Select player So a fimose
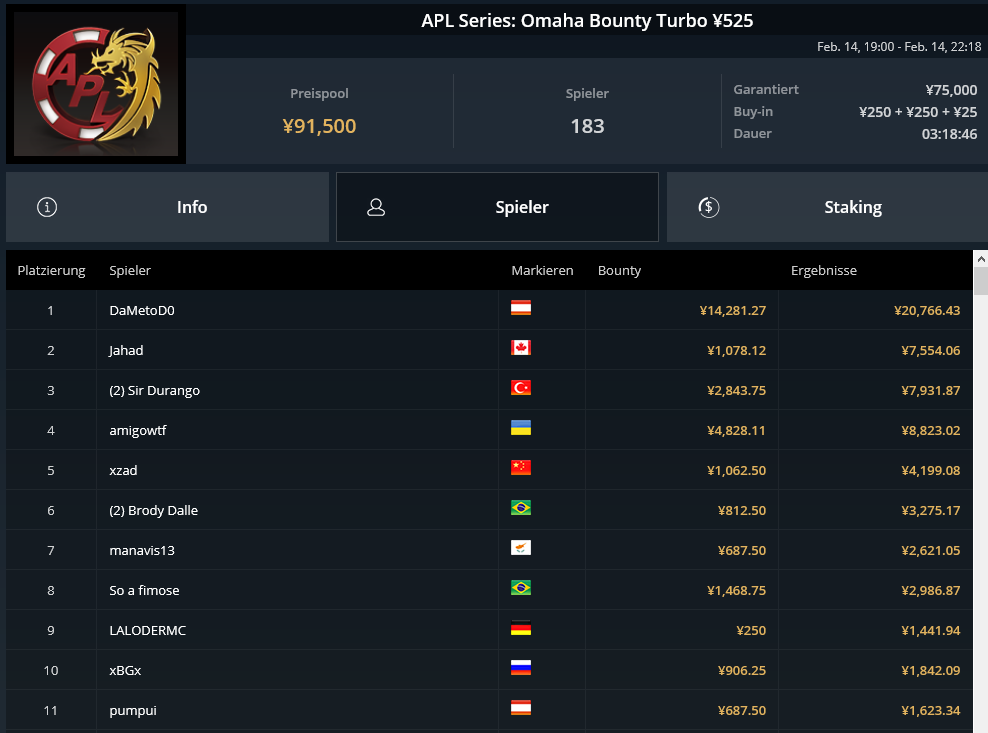The image size is (988, 733). coord(144,591)
